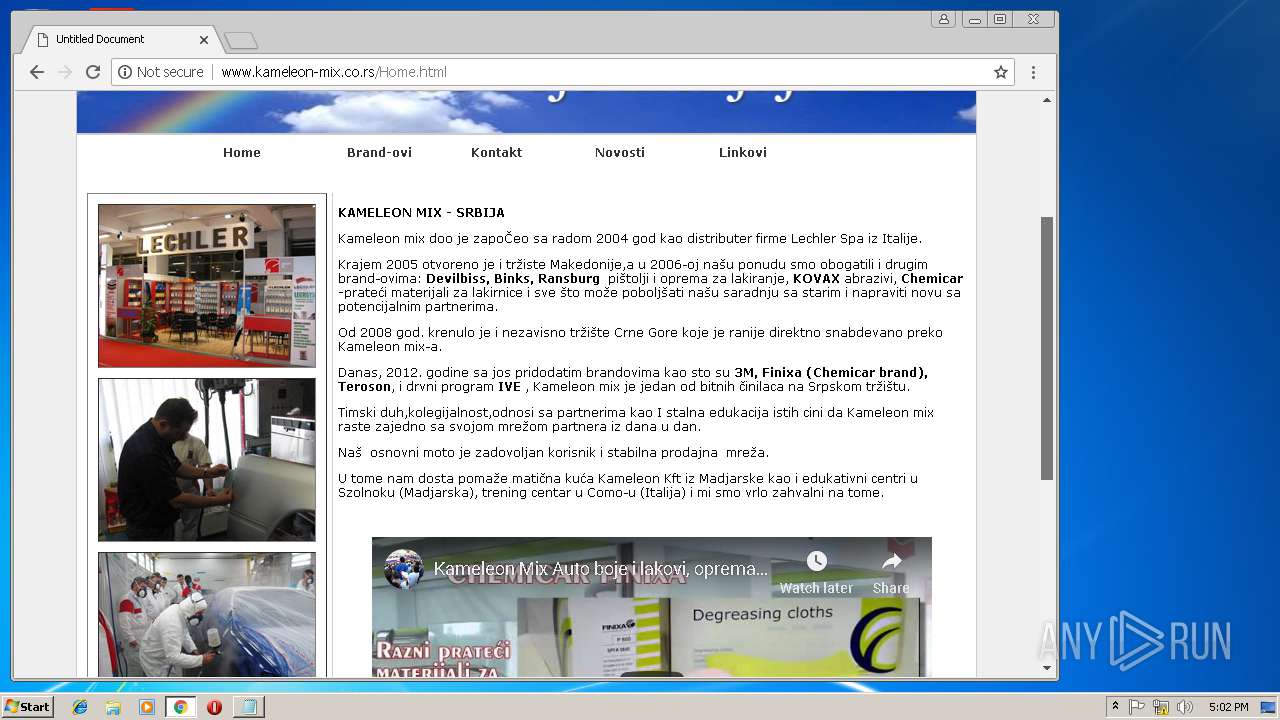Open Windows Media Player from taskbar
Image resolution: width=1280 pixels, height=720 pixels.
tap(147, 707)
